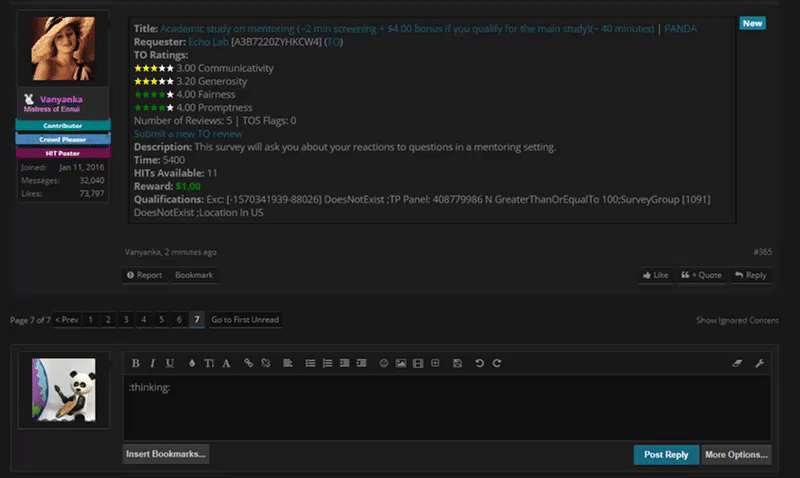Open the TO link beside requester ID
This screenshot has height=478, width=800.
coord(334,42)
